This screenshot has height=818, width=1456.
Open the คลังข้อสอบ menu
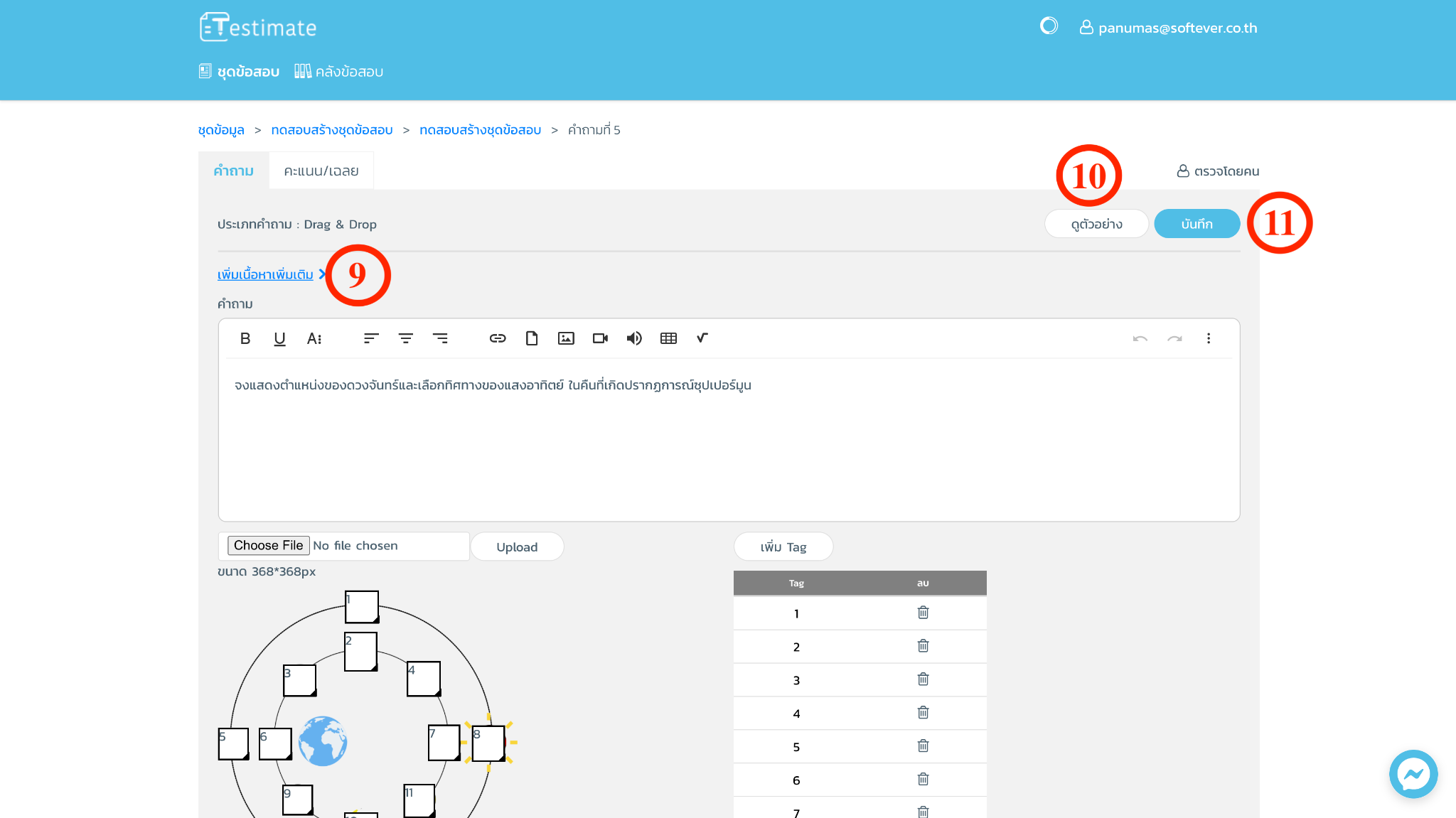point(340,72)
